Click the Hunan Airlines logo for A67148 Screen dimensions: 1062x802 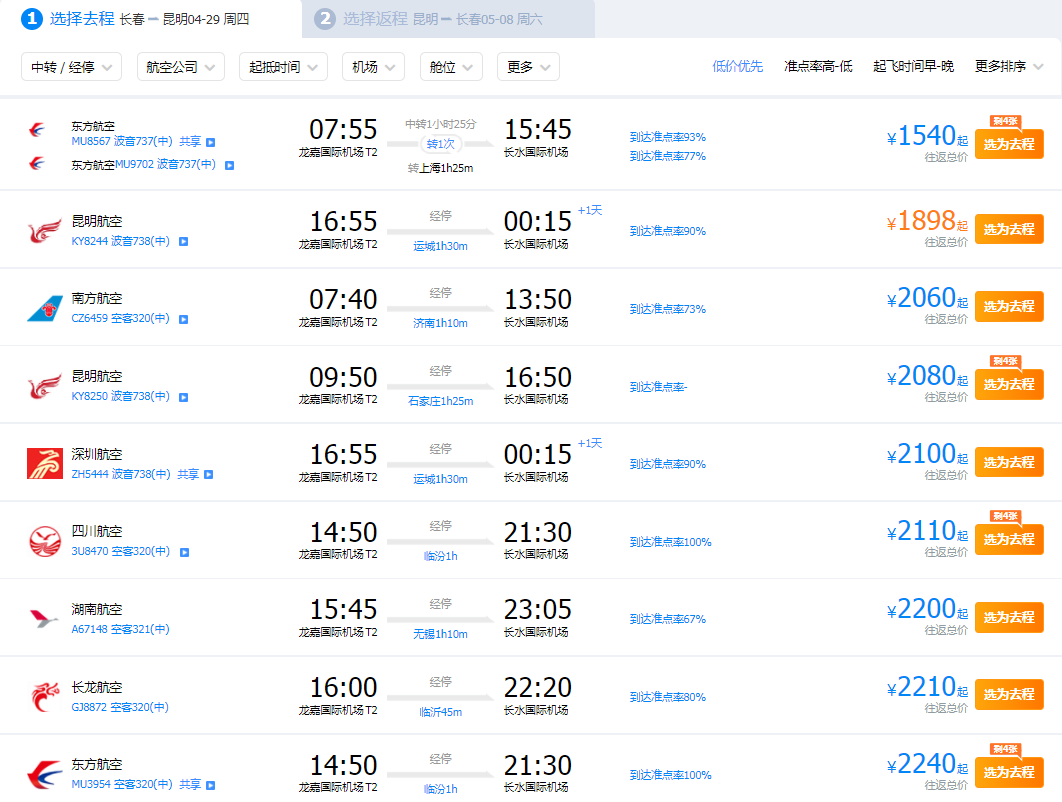pyautogui.click(x=44, y=619)
